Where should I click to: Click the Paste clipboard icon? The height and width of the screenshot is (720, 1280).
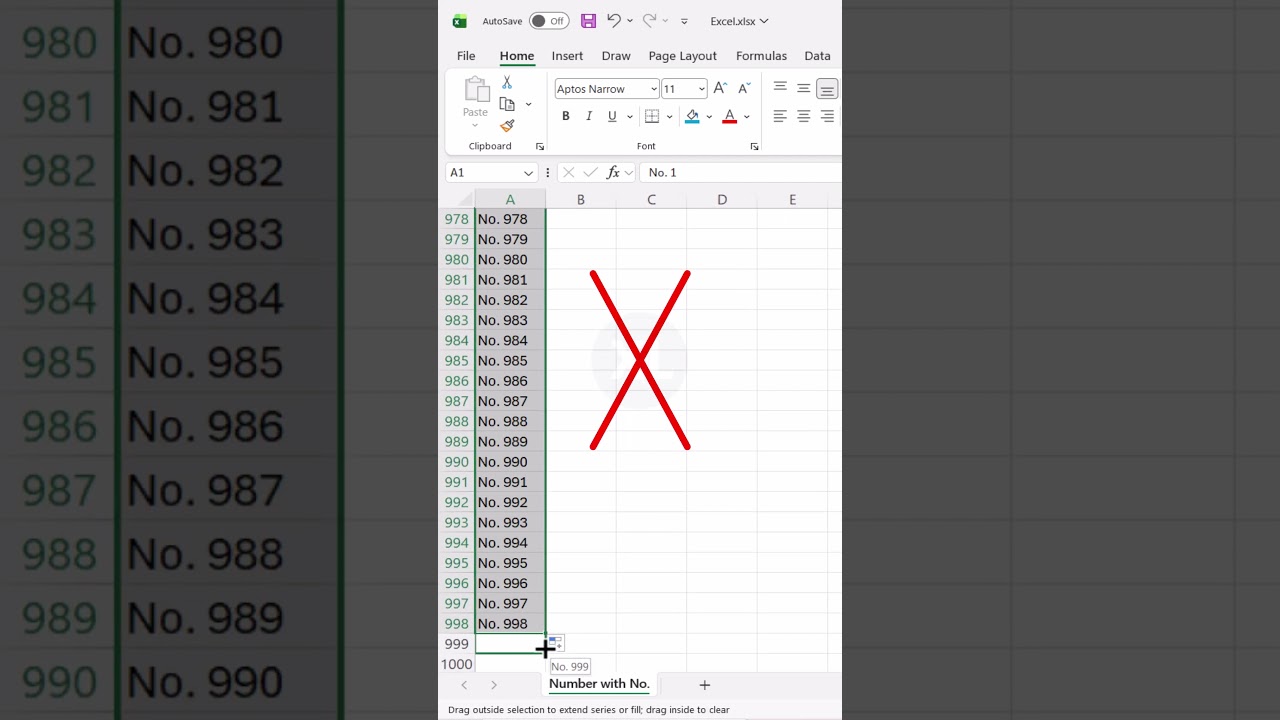pyautogui.click(x=476, y=90)
